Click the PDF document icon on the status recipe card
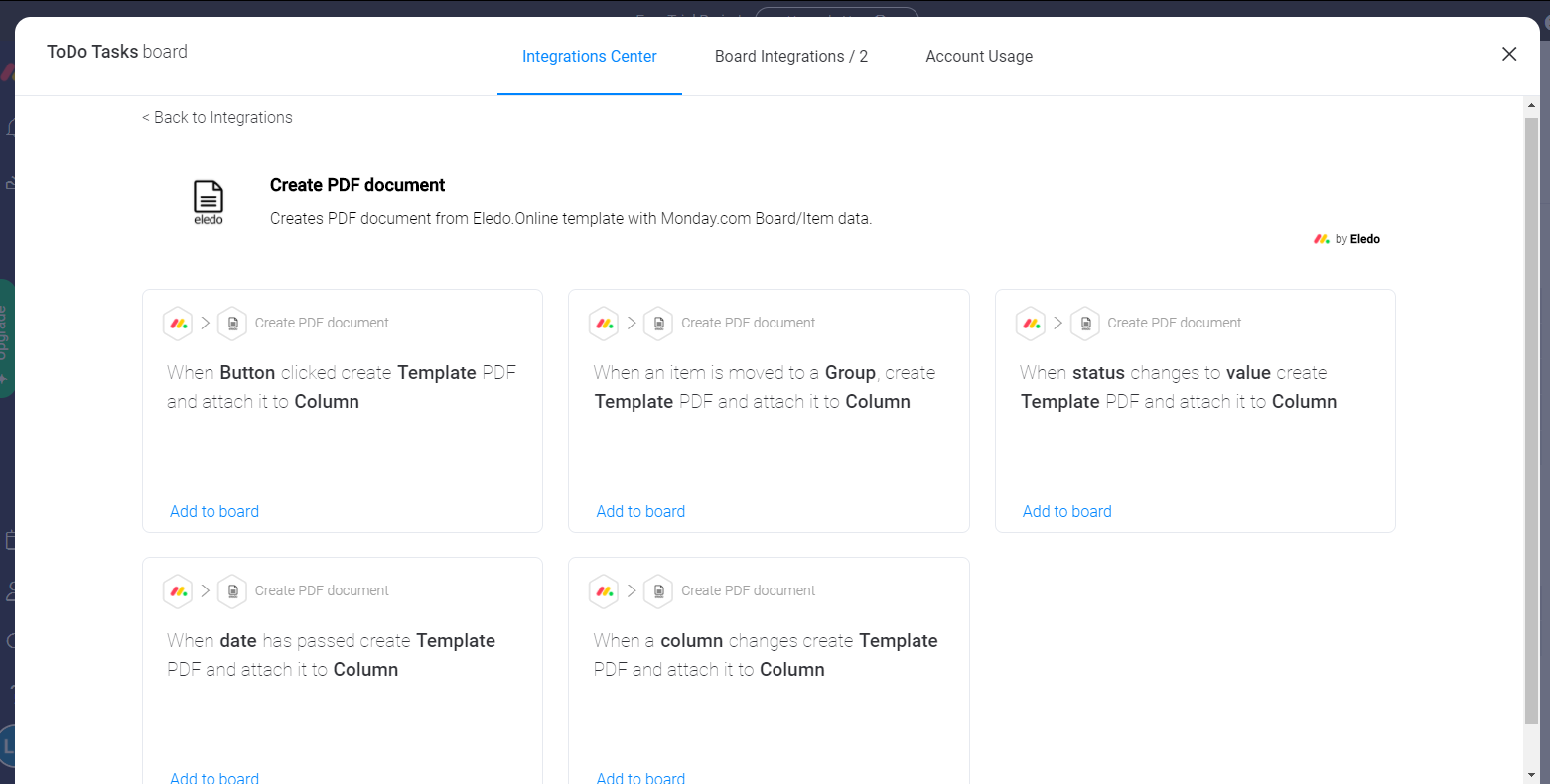1550x784 pixels. (x=1084, y=323)
